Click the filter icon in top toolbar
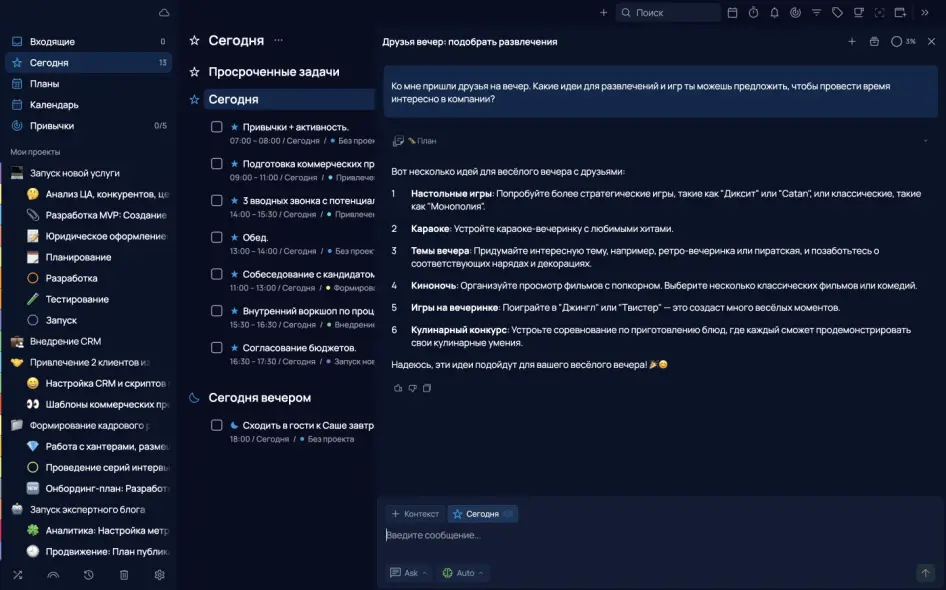This screenshot has width=946, height=590. (816, 13)
